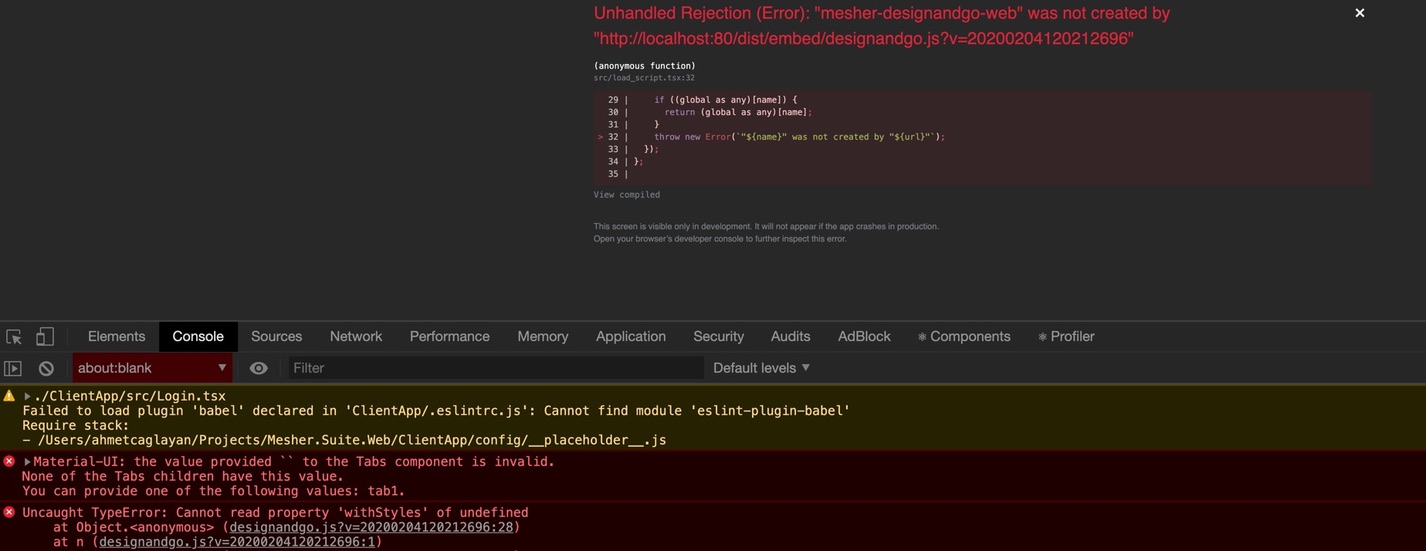
Task: Click 'None of the Tabs children' message line
Action: pyautogui.click(x=182, y=476)
